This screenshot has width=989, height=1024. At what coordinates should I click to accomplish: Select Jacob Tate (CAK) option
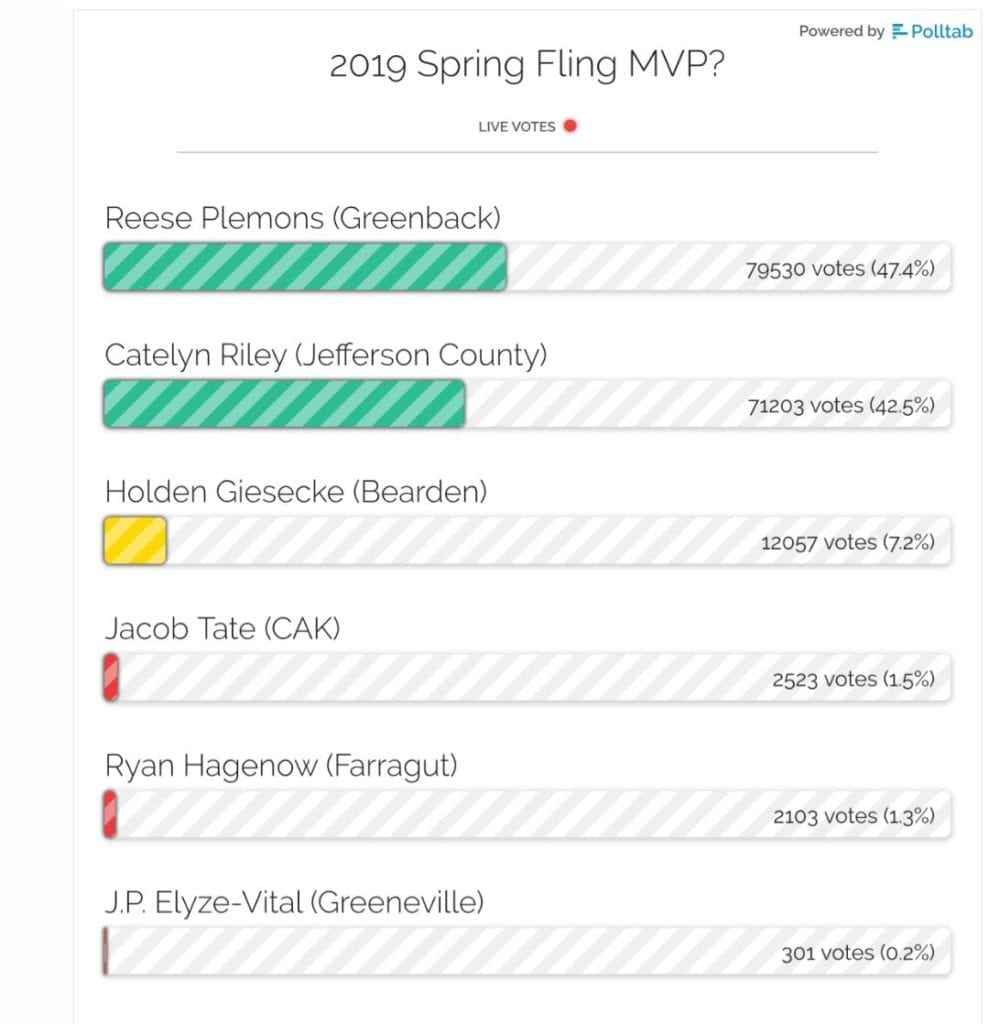tap(222, 629)
